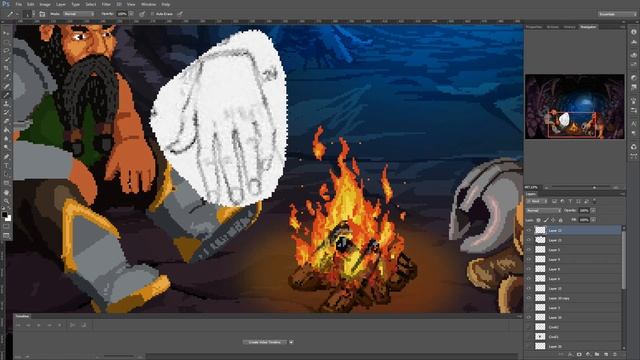The height and width of the screenshot is (360, 640).
Task: Open the layer blend mode dropdown
Action: (x=543, y=211)
